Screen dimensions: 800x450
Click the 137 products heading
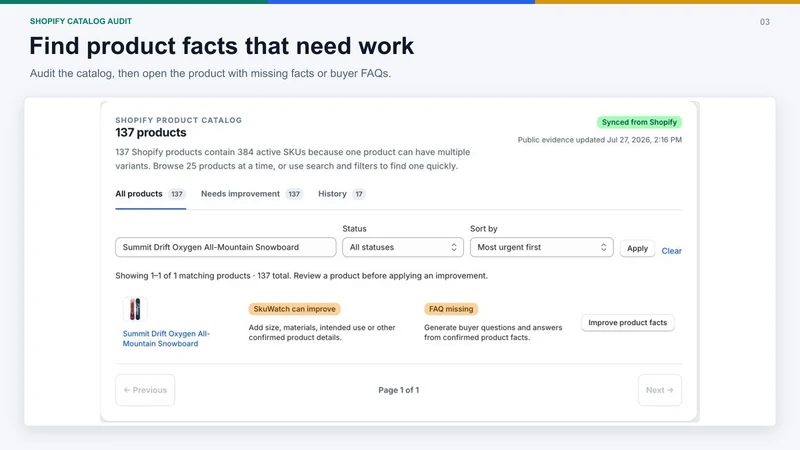pyautogui.click(x=151, y=133)
